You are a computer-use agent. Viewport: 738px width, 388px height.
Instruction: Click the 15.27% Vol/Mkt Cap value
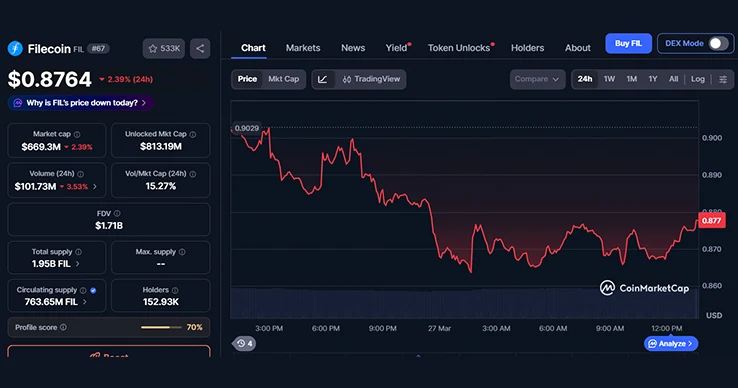pyautogui.click(x=160, y=186)
